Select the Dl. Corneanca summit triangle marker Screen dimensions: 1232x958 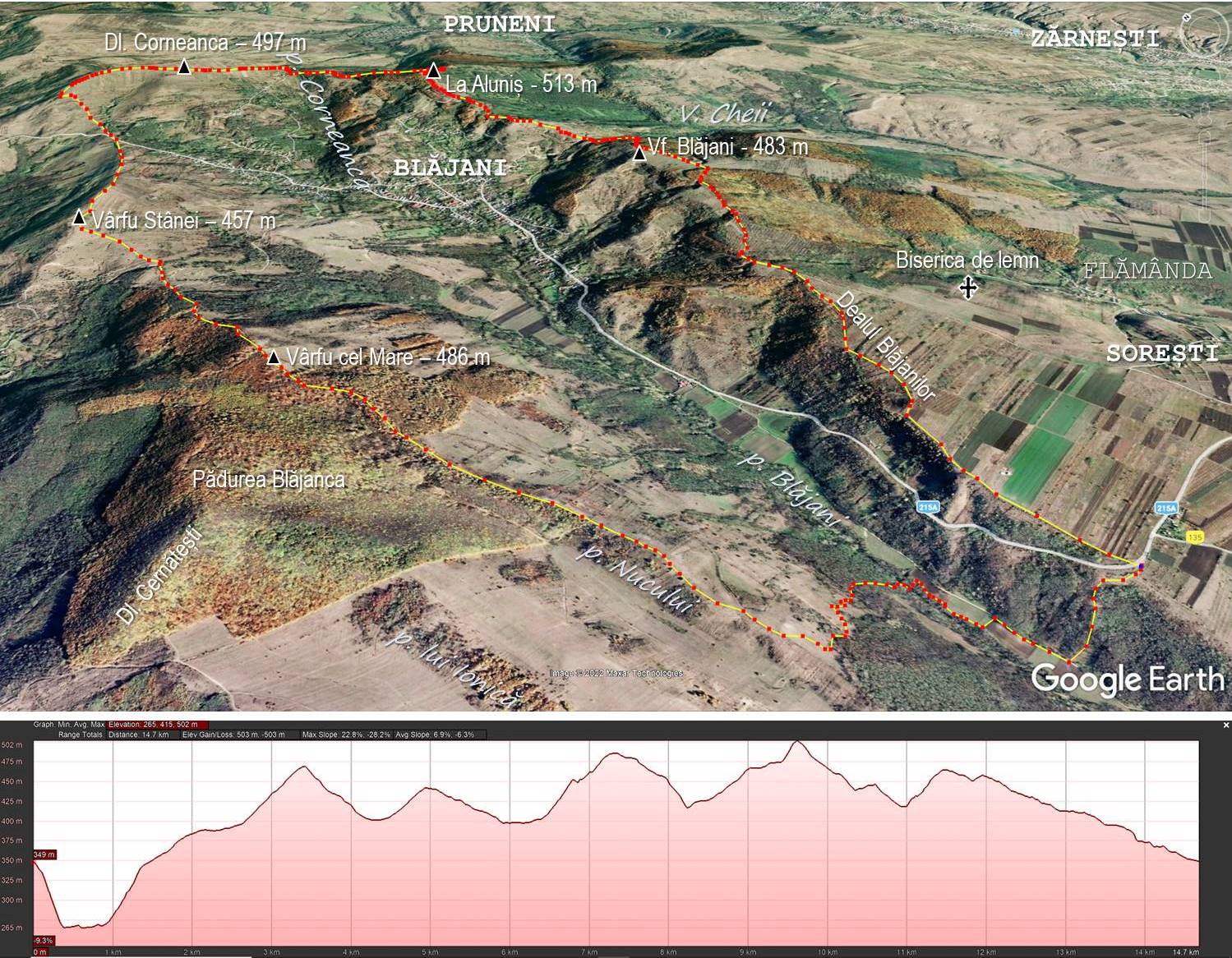tap(184, 67)
